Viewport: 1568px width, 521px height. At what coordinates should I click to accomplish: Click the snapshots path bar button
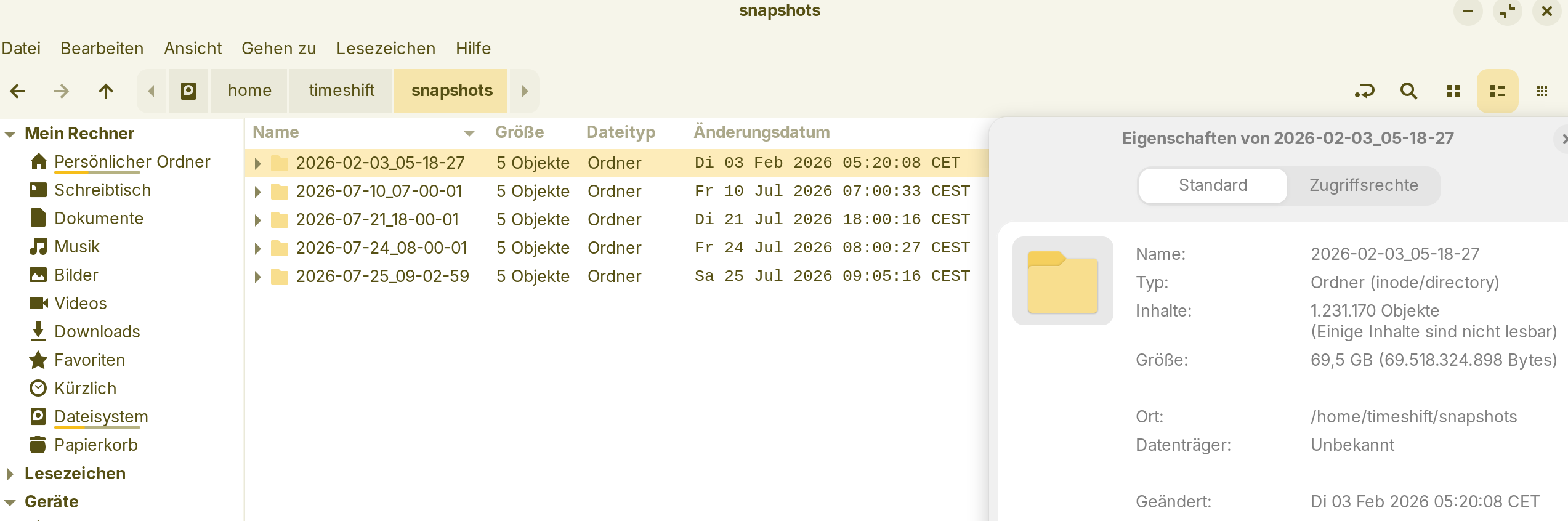451,91
